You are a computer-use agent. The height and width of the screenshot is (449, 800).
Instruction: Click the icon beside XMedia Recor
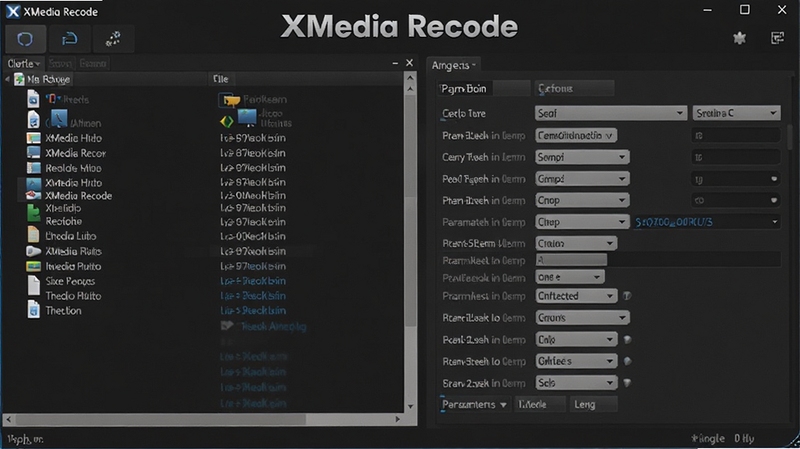34,153
